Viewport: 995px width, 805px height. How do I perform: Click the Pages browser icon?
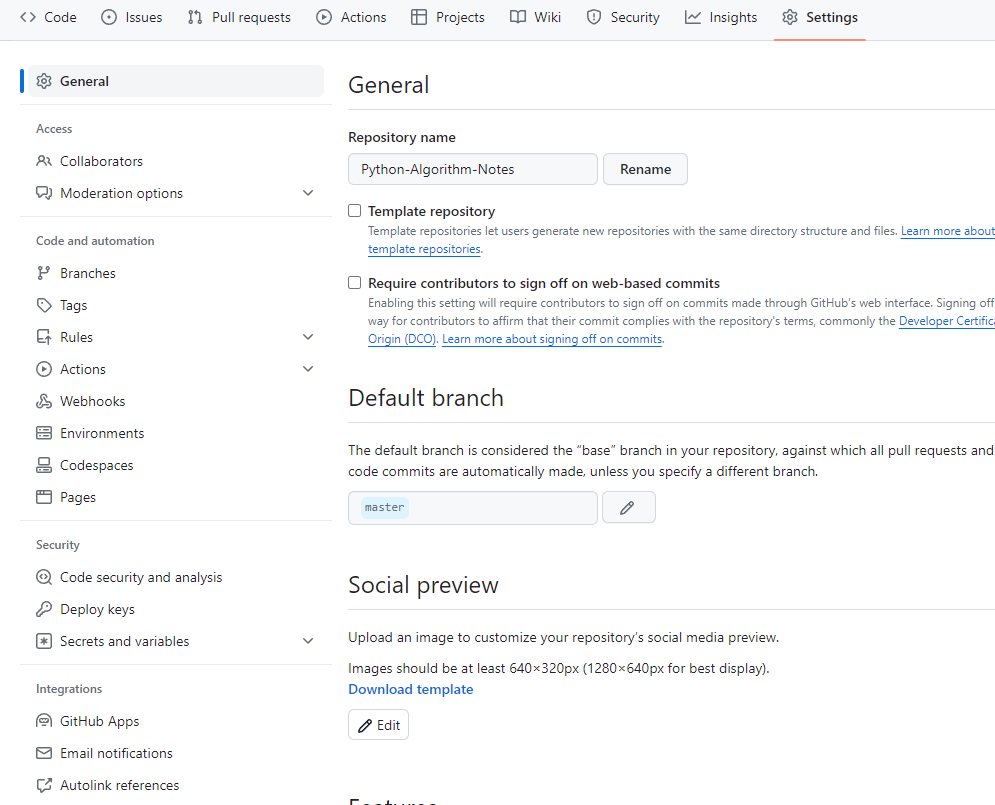pos(44,497)
